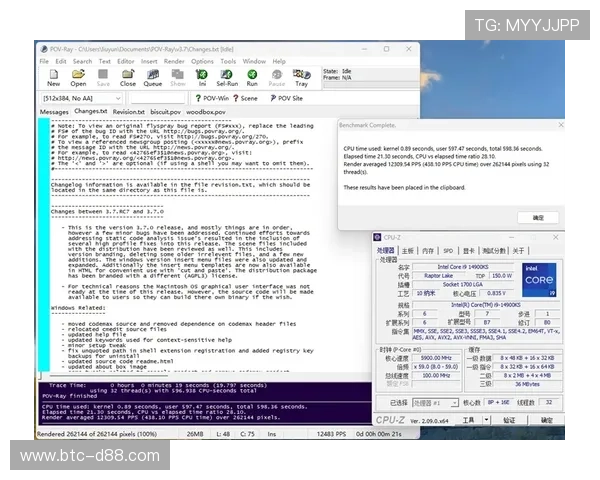Switch to the CPU-Z benchmark scores tab
The width and height of the screenshot is (600, 480).
tap(494, 251)
